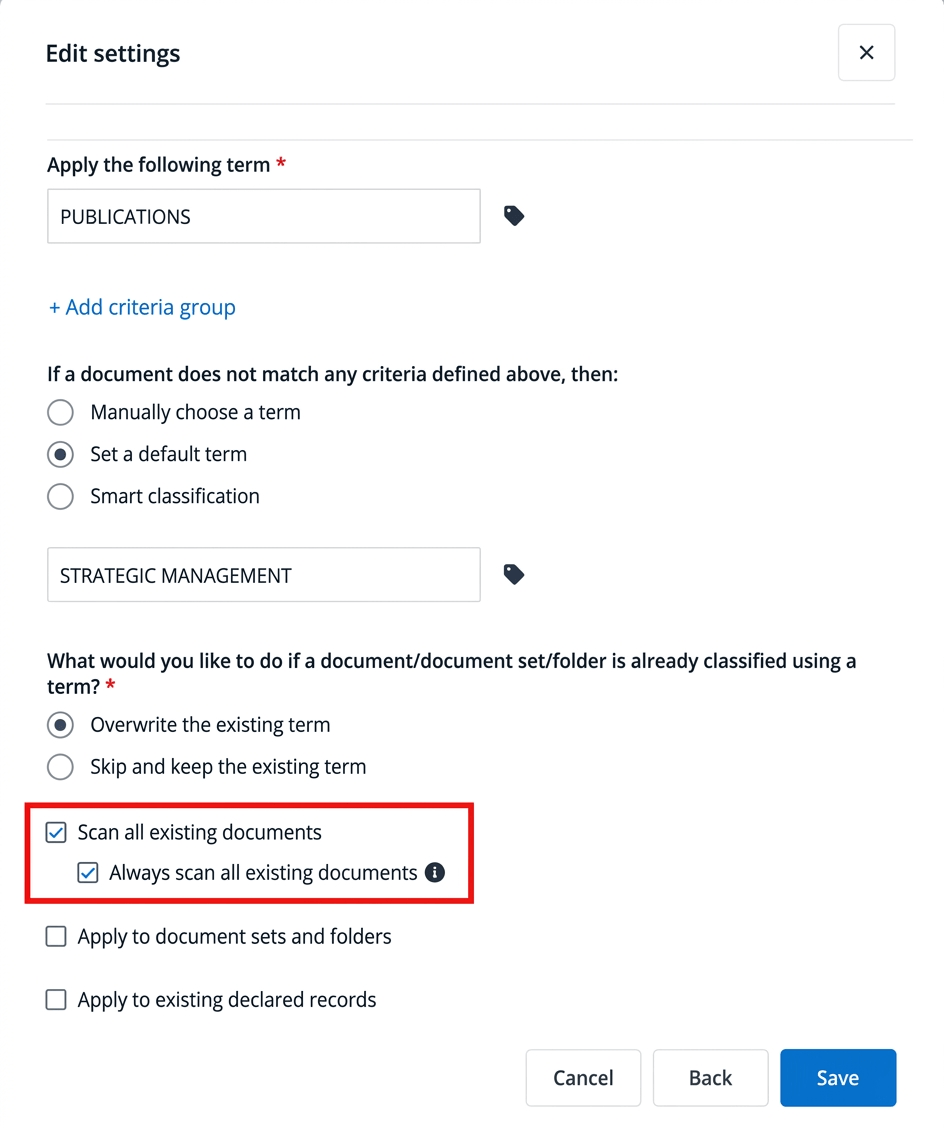Select Overwrite the existing term

[x=61, y=725]
